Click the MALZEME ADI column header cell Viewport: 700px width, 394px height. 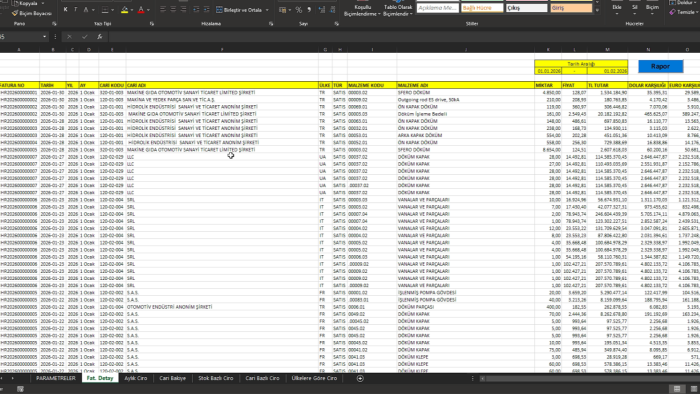(466, 85)
